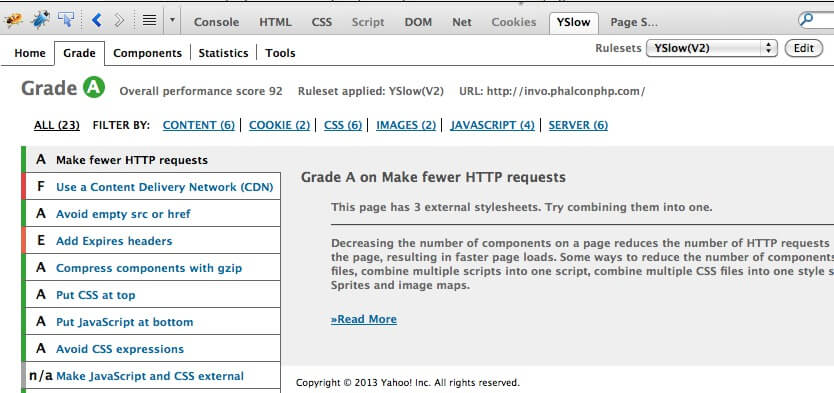Viewport: 834px width, 393px height.
Task: Select Use a Content Delivery Network rule
Action: tap(164, 187)
